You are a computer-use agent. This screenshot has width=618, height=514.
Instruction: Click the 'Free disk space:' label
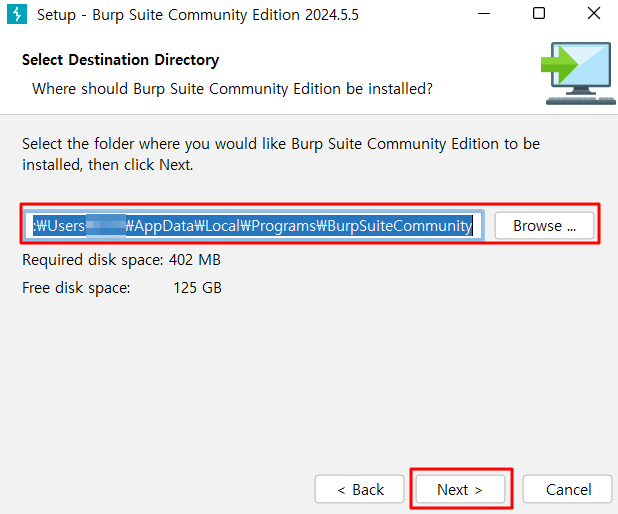click(76, 288)
